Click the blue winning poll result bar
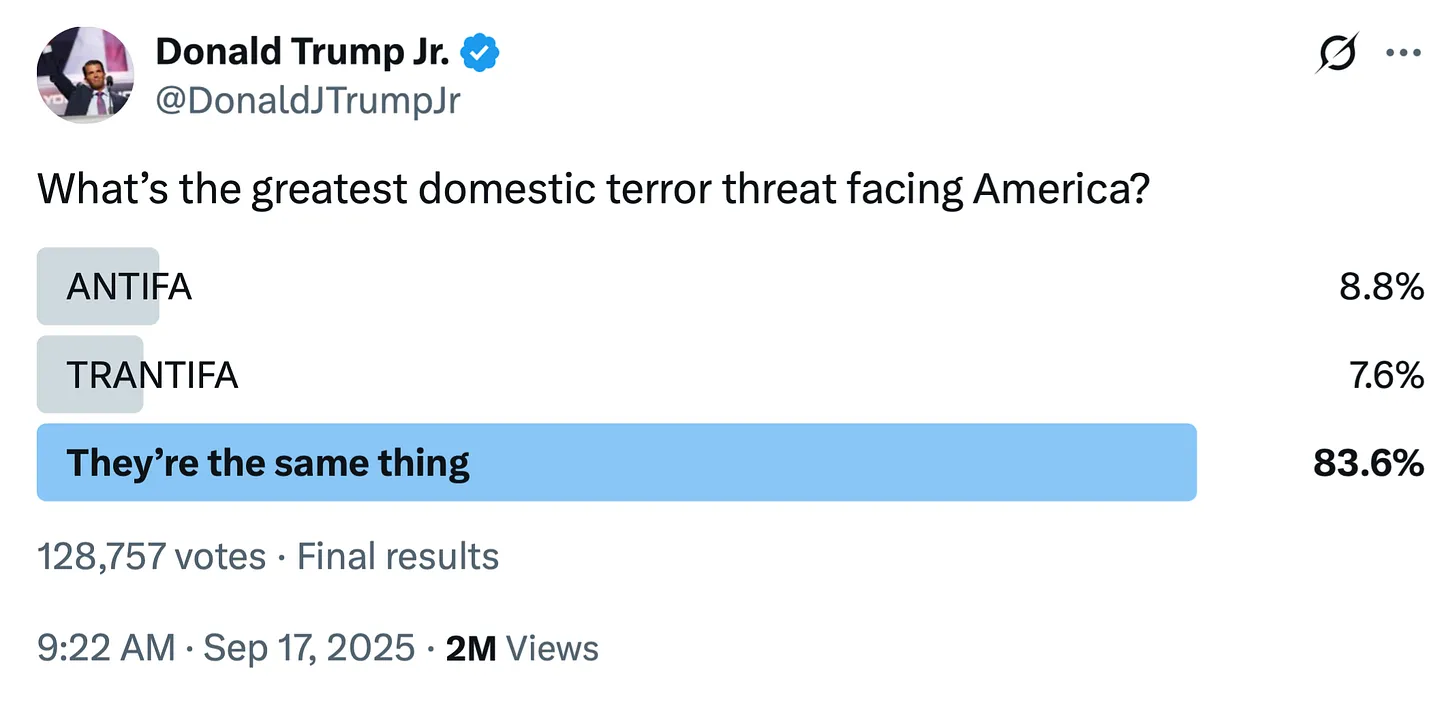 617,462
